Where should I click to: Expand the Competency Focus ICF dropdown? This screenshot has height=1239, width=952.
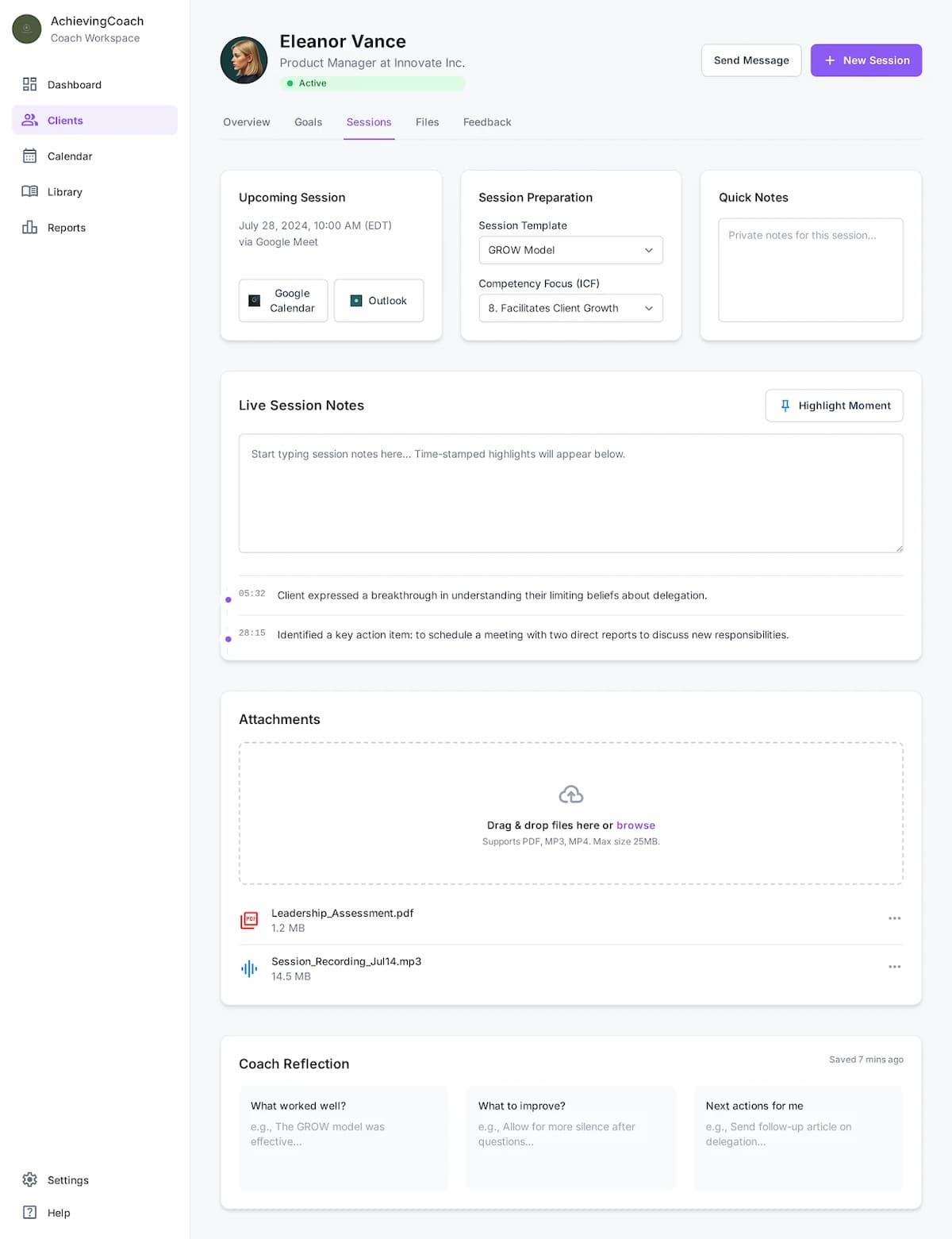click(570, 308)
